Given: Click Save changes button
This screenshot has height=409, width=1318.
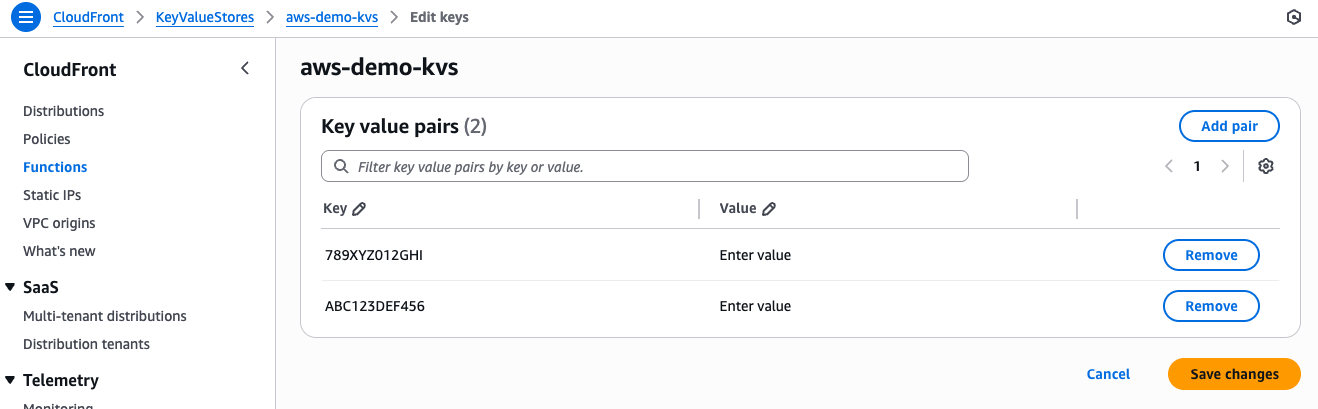Looking at the screenshot, I should (x=1234, y=374).
